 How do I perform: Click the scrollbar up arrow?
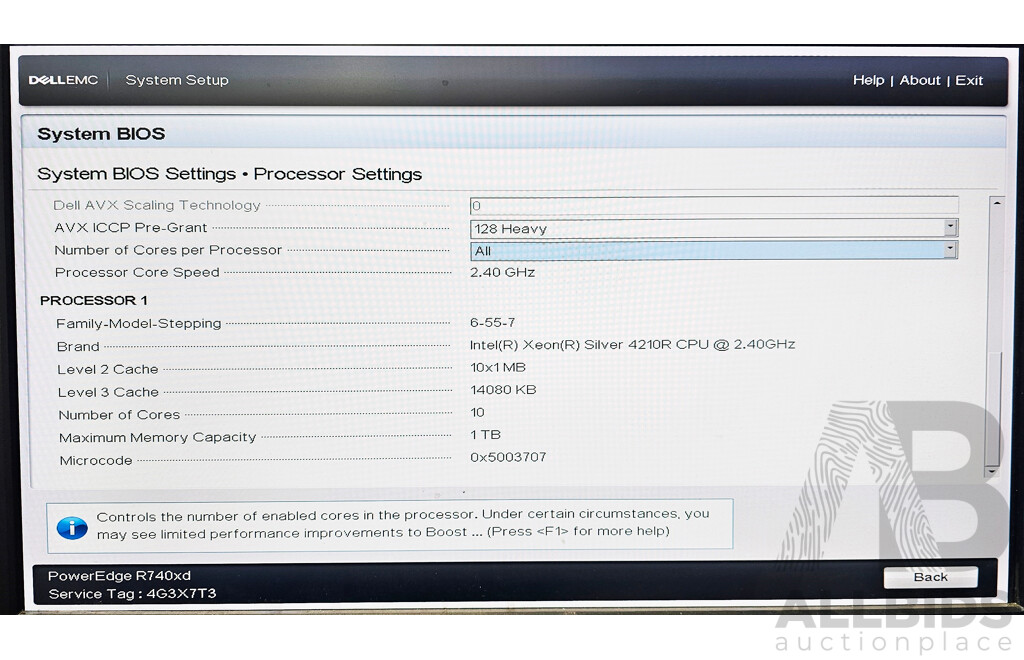(x=997, y=203)
